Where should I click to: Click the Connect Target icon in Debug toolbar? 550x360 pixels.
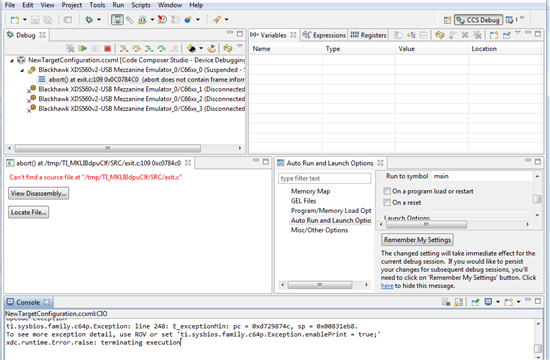70,48
